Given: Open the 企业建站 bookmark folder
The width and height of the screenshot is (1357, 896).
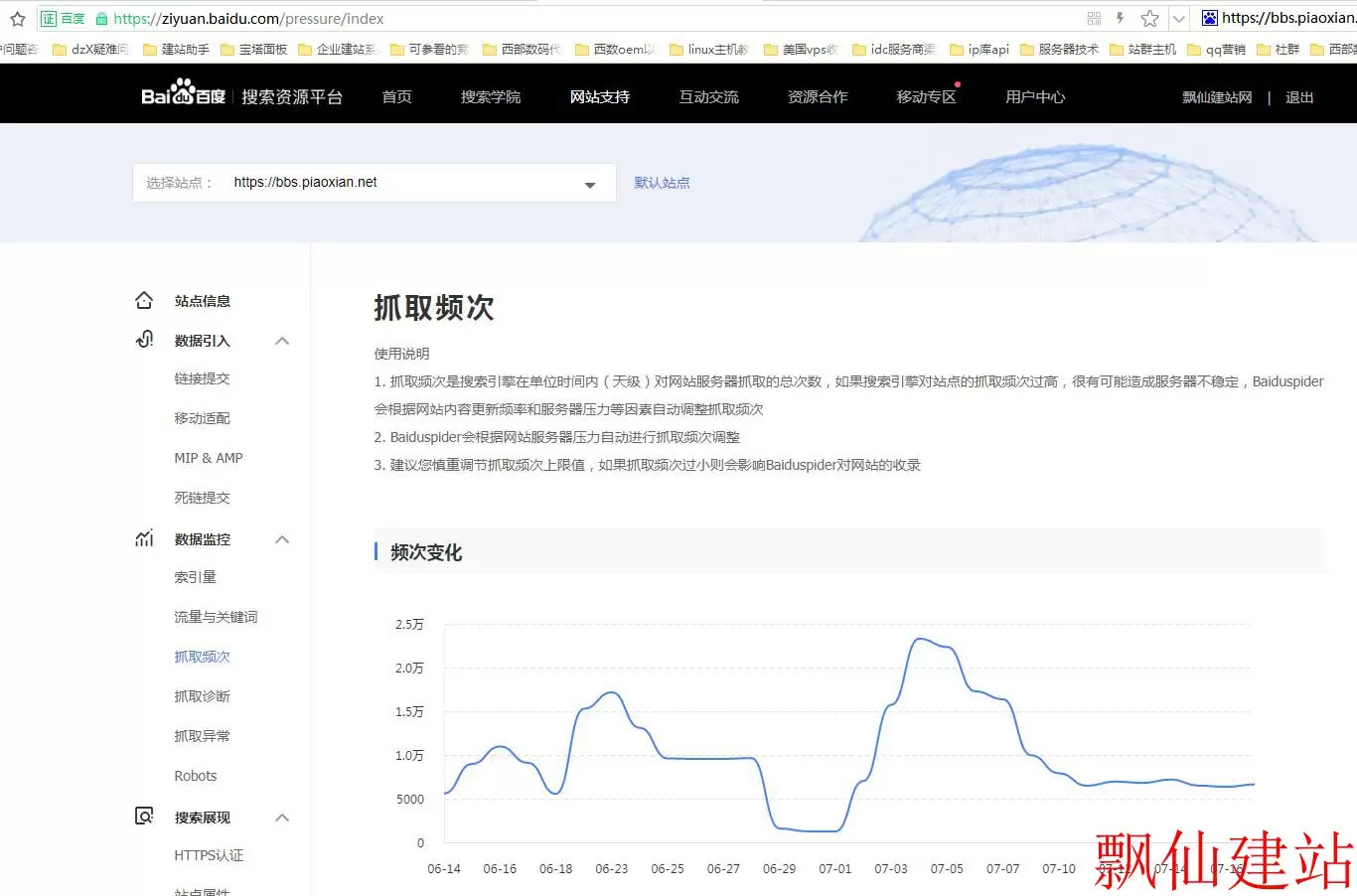Looking at the screenshot, I should [337, 49].
